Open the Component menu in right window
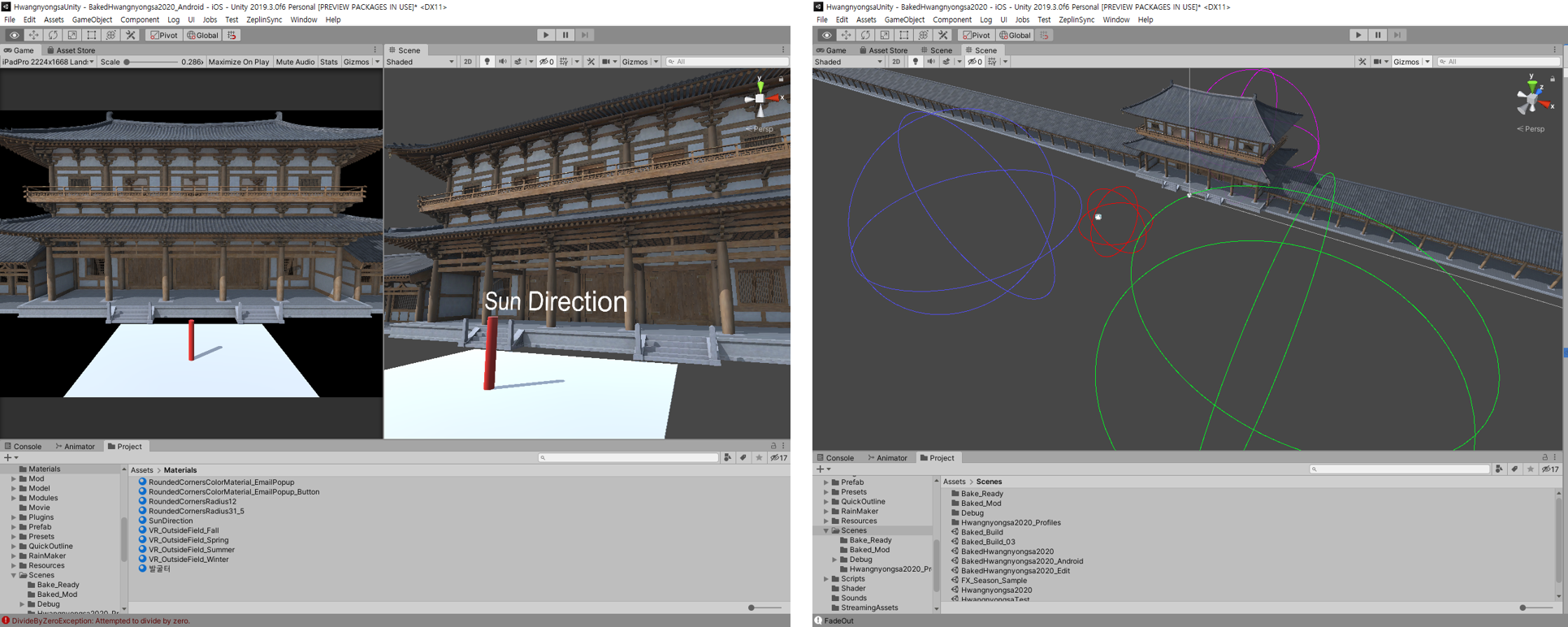Viewport: 1568px width, 627px height. tap(952, 19)
